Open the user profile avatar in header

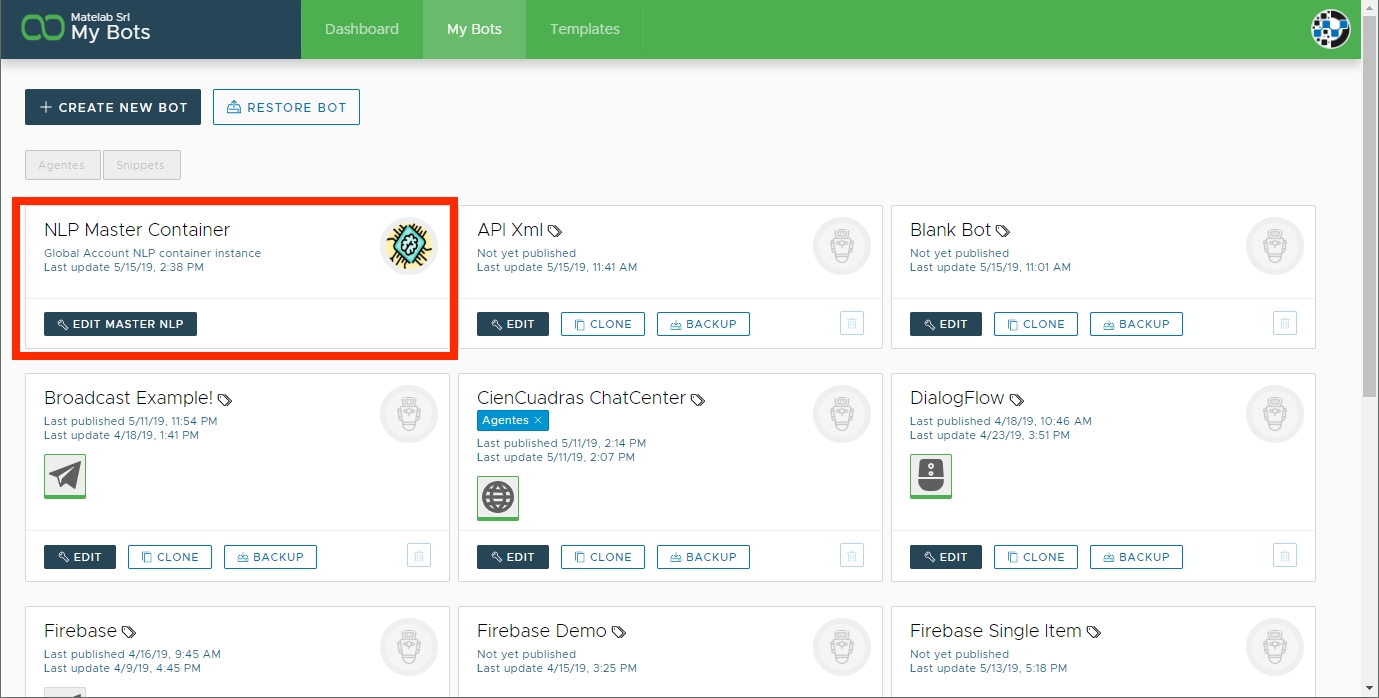1330,29
